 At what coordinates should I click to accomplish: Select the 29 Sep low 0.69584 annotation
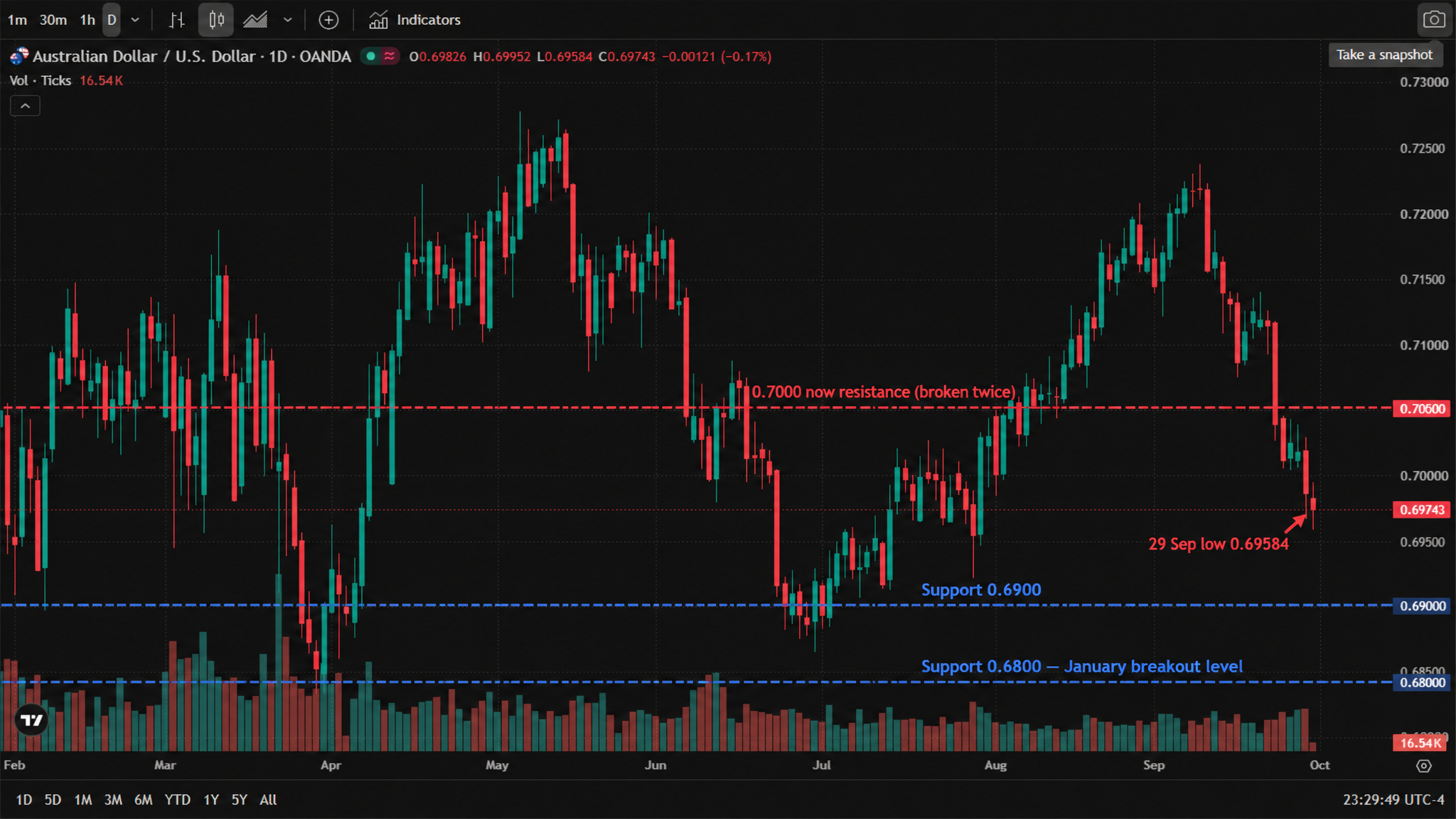pos(1219,544)
